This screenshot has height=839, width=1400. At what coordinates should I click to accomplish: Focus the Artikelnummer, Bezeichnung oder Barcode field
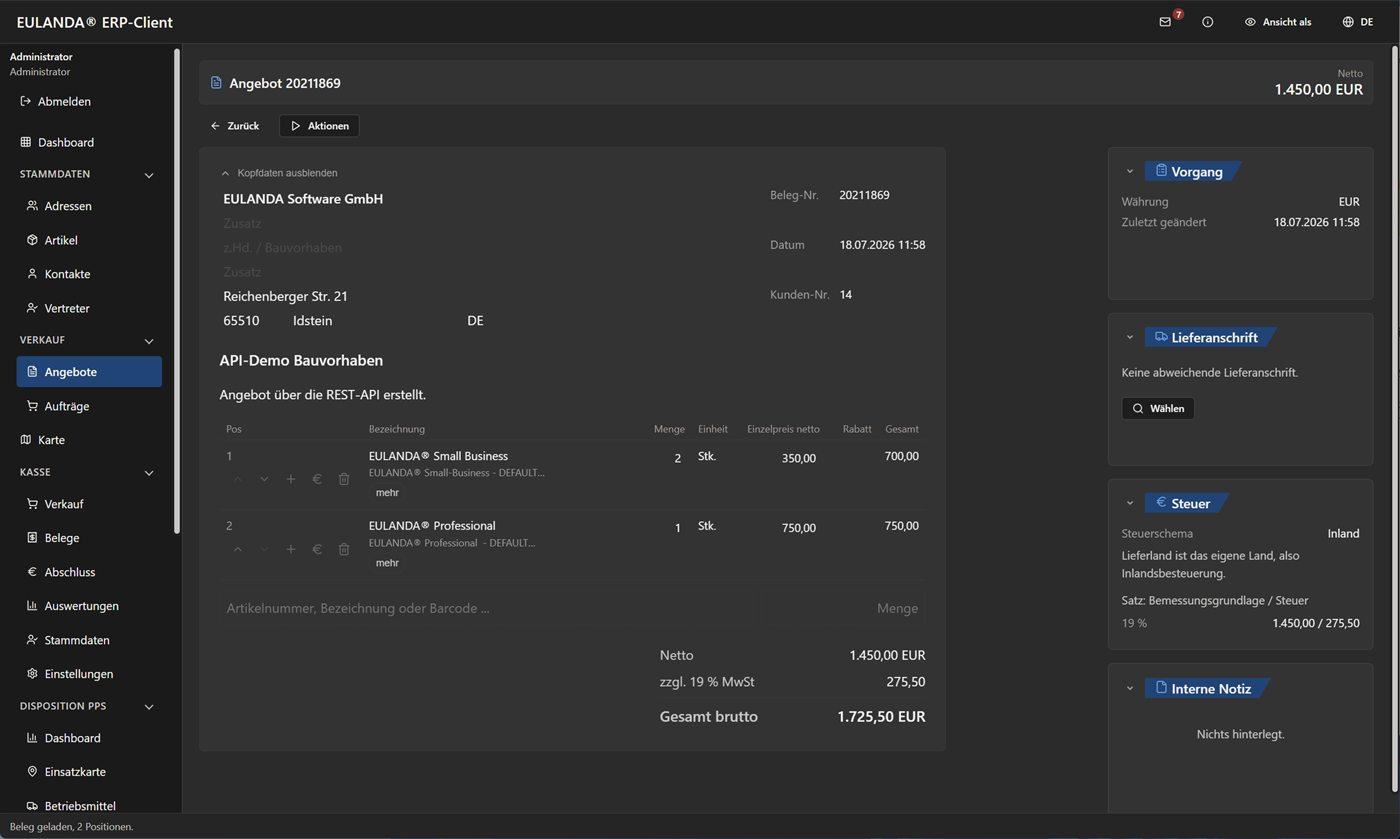[x=488, y=608]
